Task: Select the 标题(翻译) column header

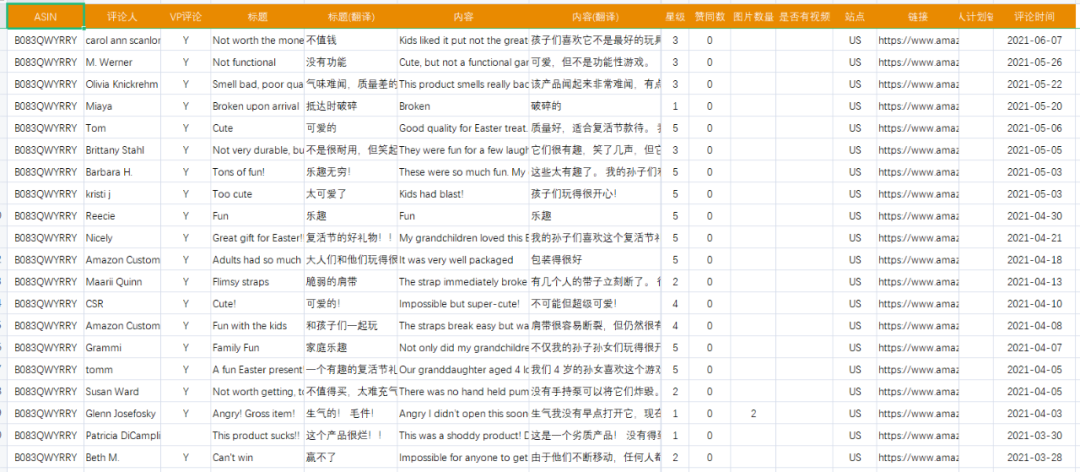Action: click(351, 17)
